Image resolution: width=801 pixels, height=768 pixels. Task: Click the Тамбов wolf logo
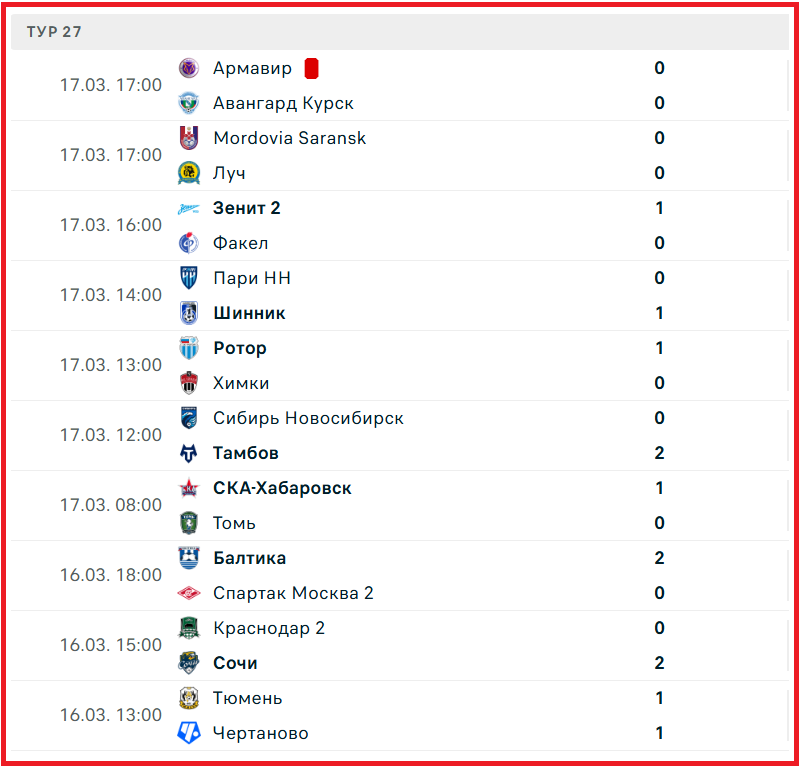[189, 453]
